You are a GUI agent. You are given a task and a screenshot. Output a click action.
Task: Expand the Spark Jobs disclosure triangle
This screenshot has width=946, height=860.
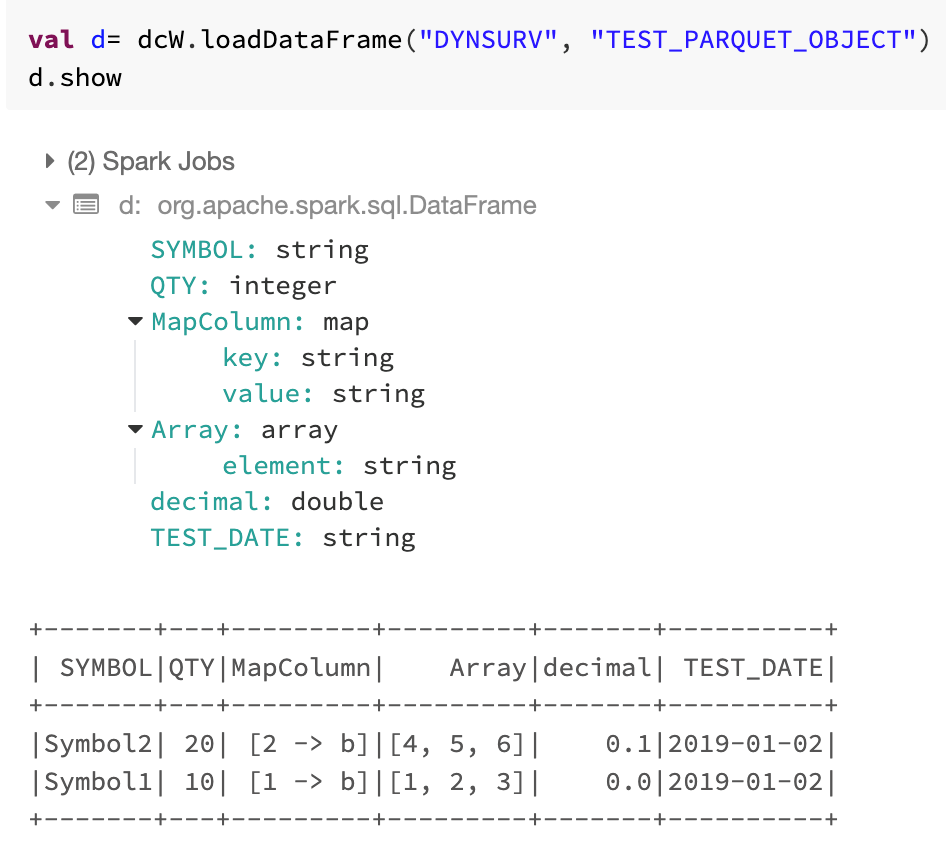50,161
